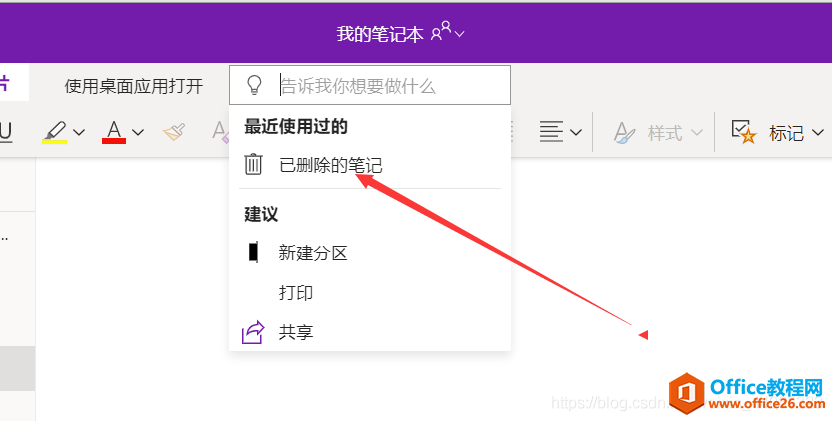Select 已删除的笔记 menu entry
Viewport: 832px width, 421px height.
pos(370,165)
